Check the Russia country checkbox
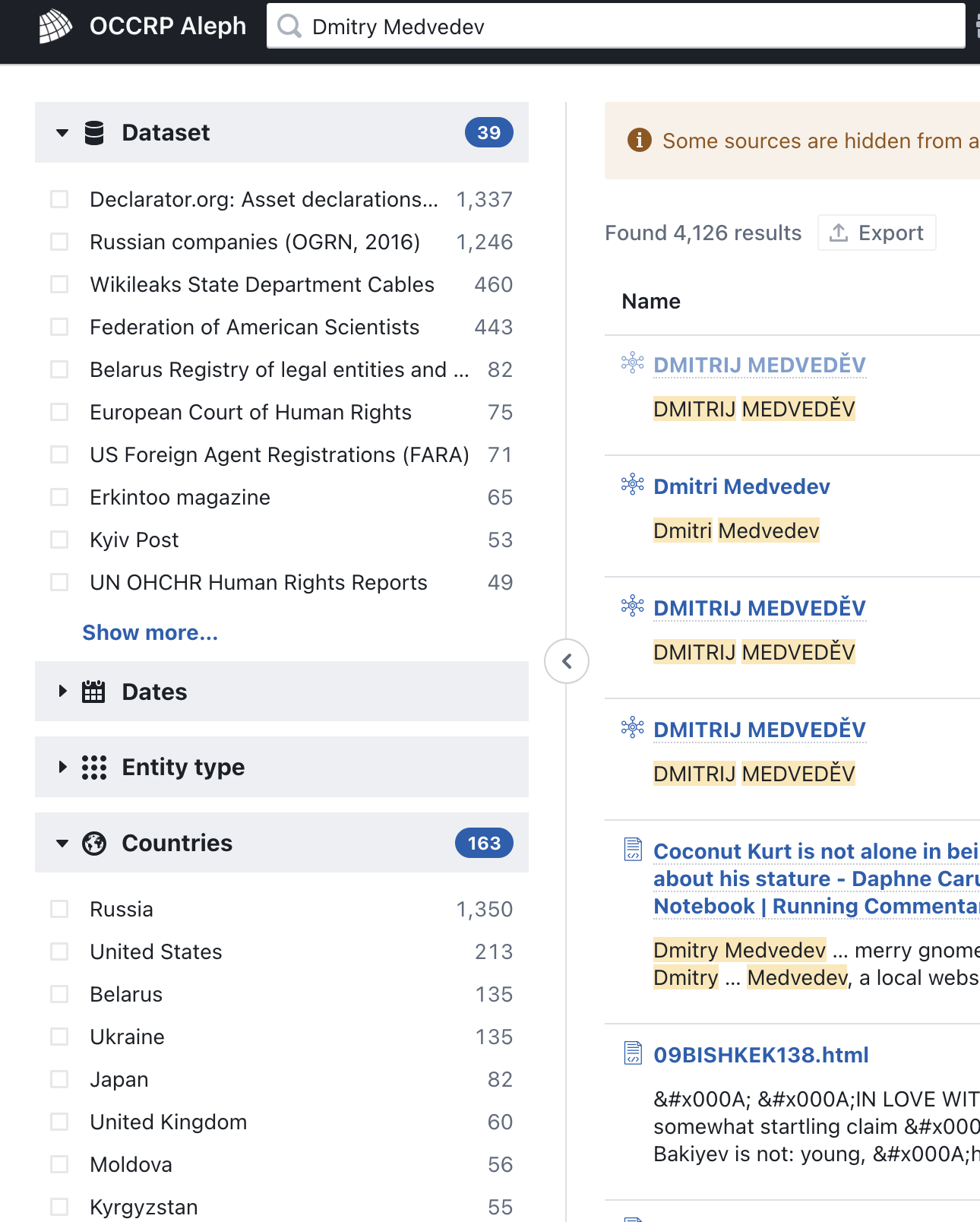 pos(59,909)
